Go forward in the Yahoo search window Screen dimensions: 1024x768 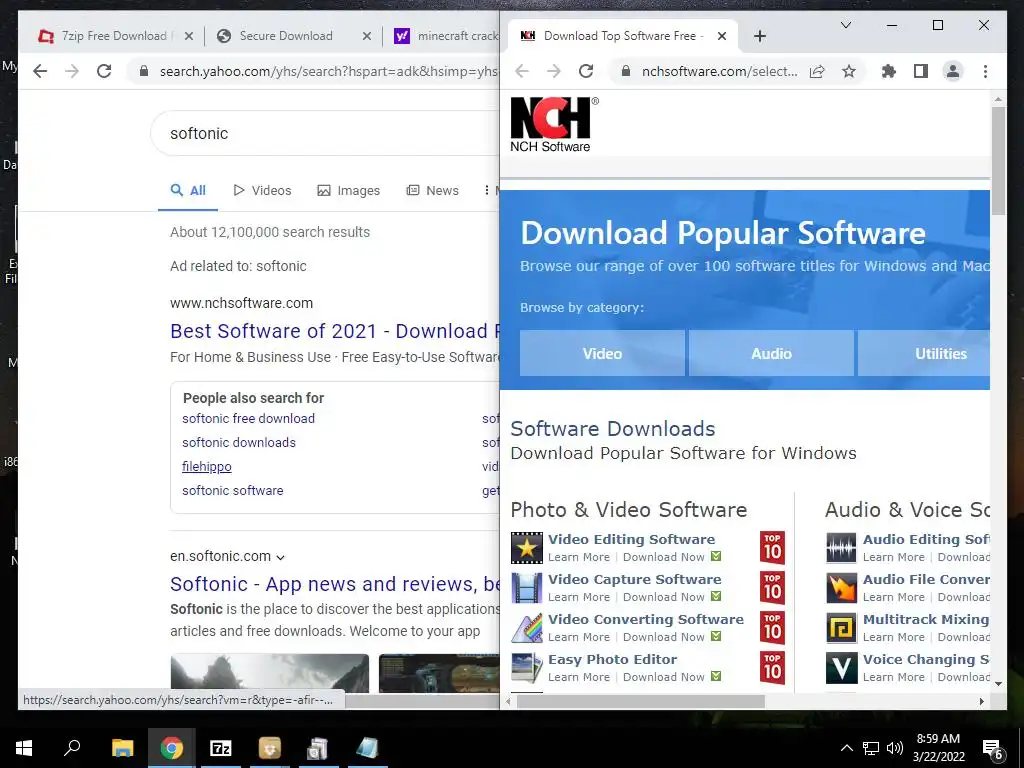pyautogui.click(x=72, y=71)
